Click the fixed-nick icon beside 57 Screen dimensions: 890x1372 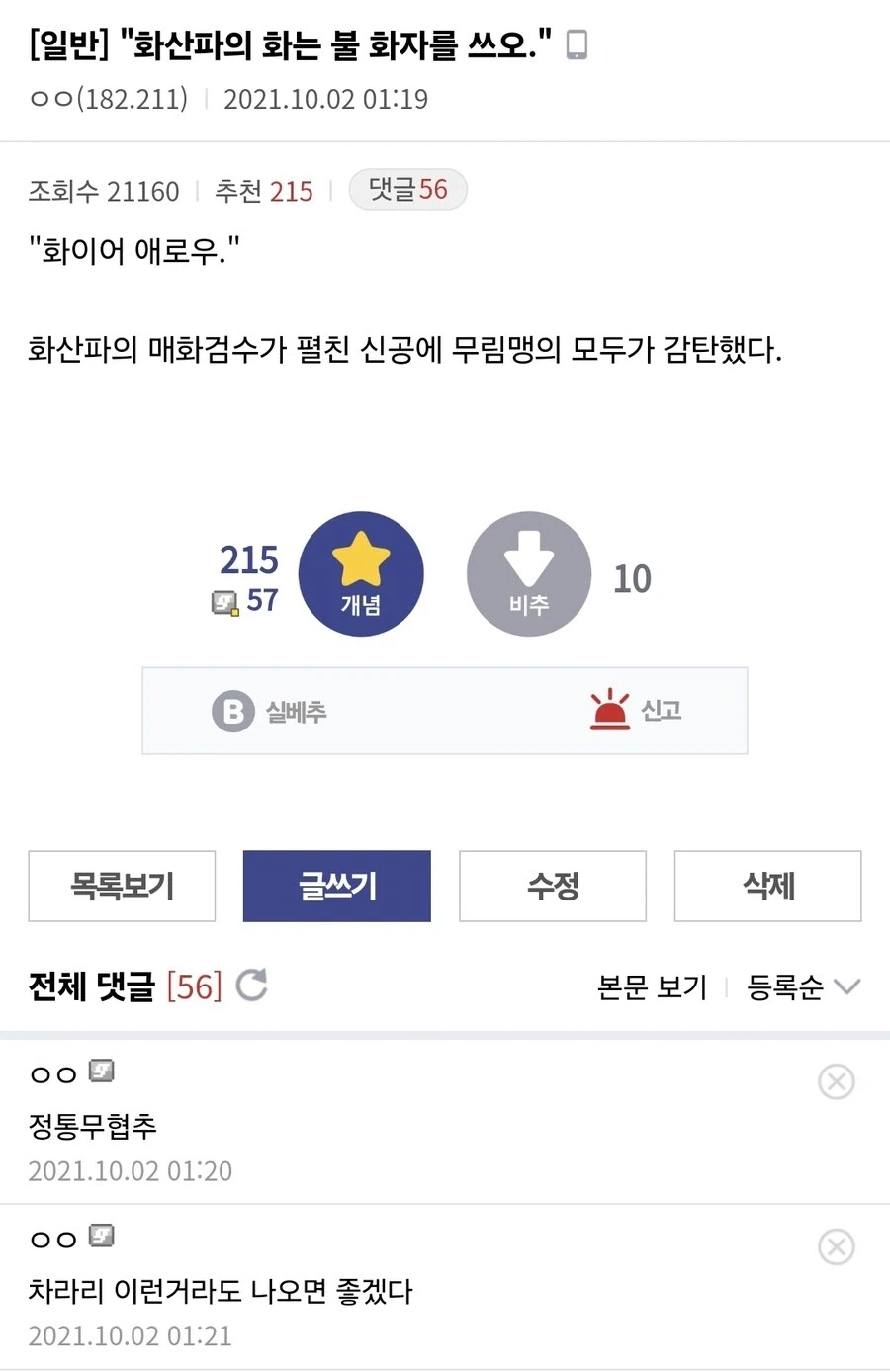(225, 602)
